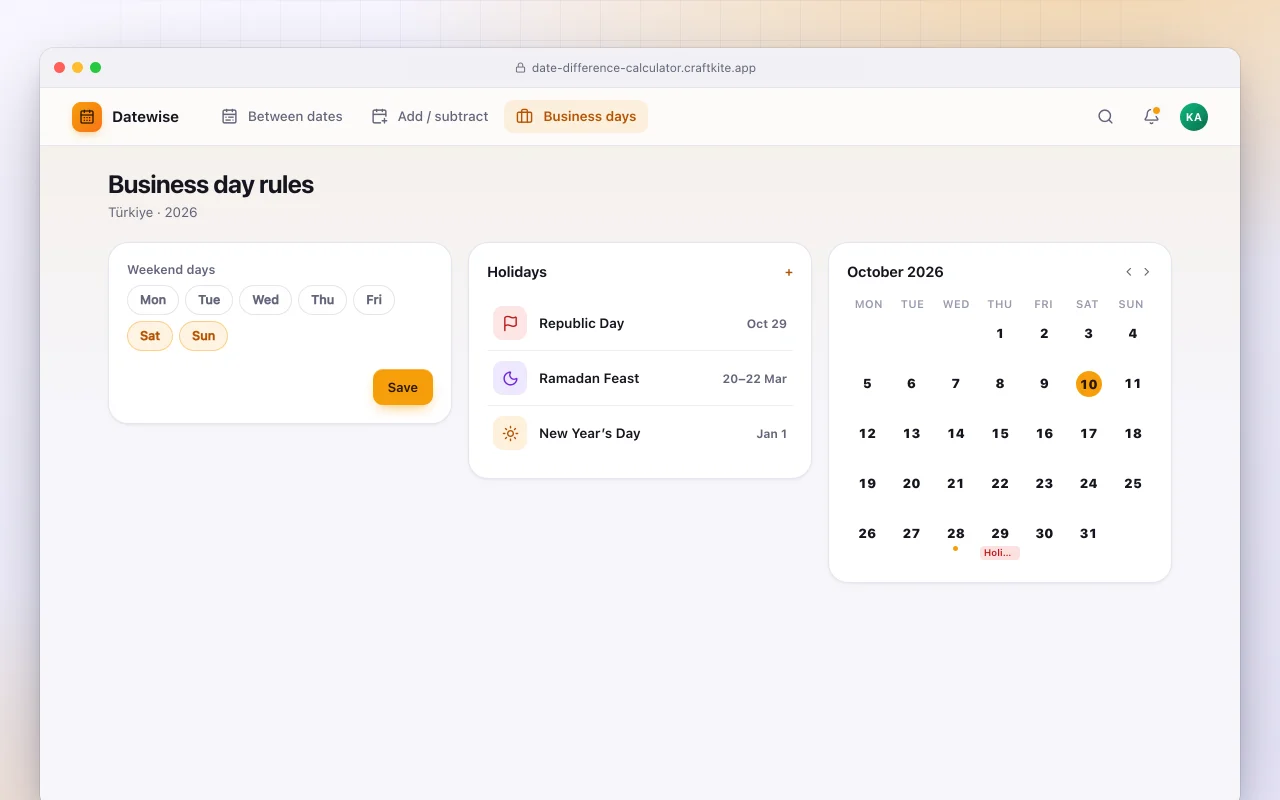Choose October 31 in the calendar
This screenshot has width=1280, height=800.
coord(1088,534)
